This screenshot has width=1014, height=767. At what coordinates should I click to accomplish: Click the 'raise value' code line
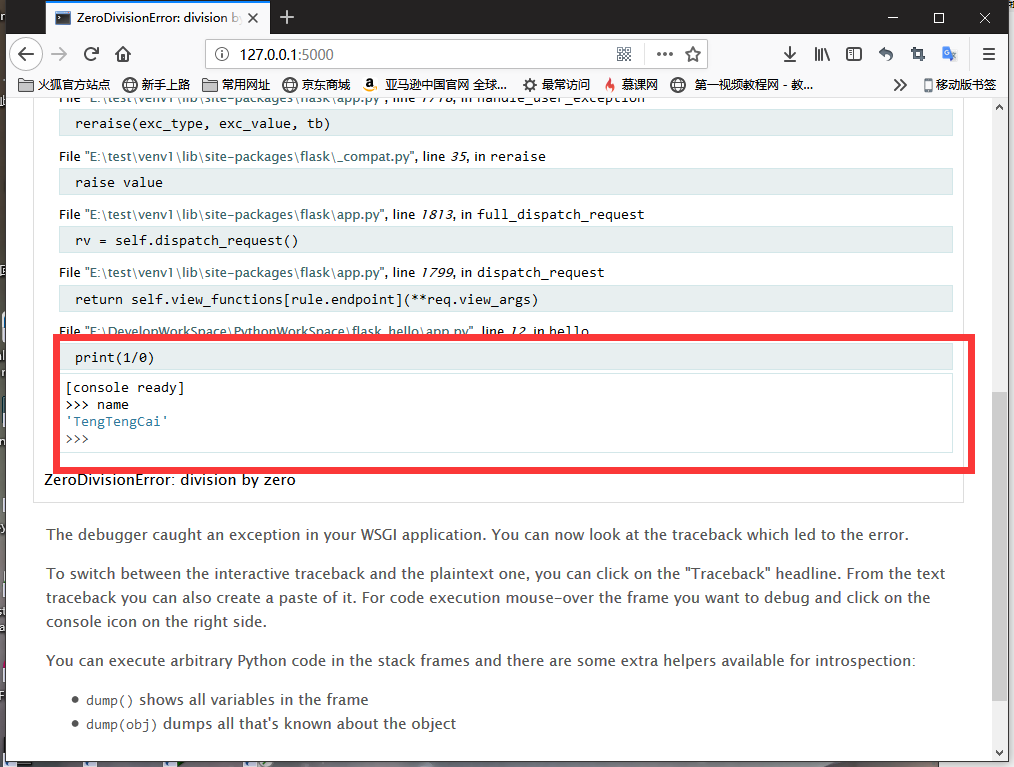[505, 182]
